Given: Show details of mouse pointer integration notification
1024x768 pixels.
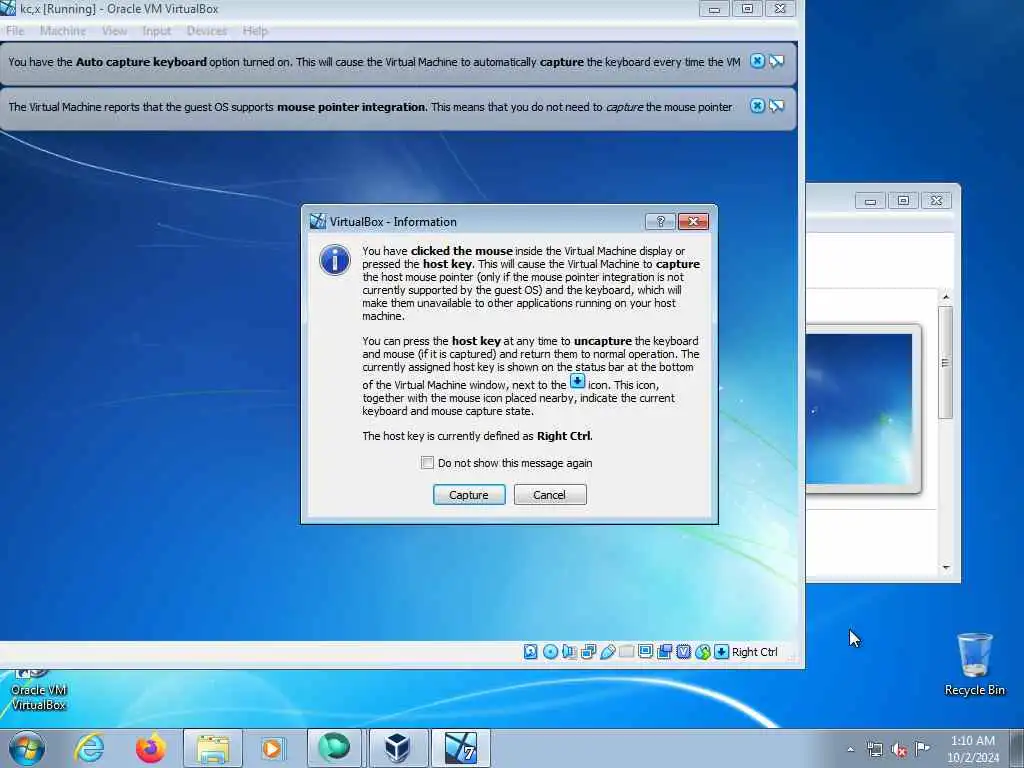Looking at the screenshot, I should coord(776,106).
